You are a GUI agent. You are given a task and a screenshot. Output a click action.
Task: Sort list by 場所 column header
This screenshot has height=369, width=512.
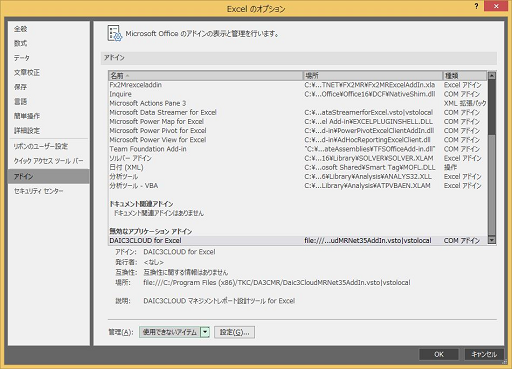click(x=373, y=76)
